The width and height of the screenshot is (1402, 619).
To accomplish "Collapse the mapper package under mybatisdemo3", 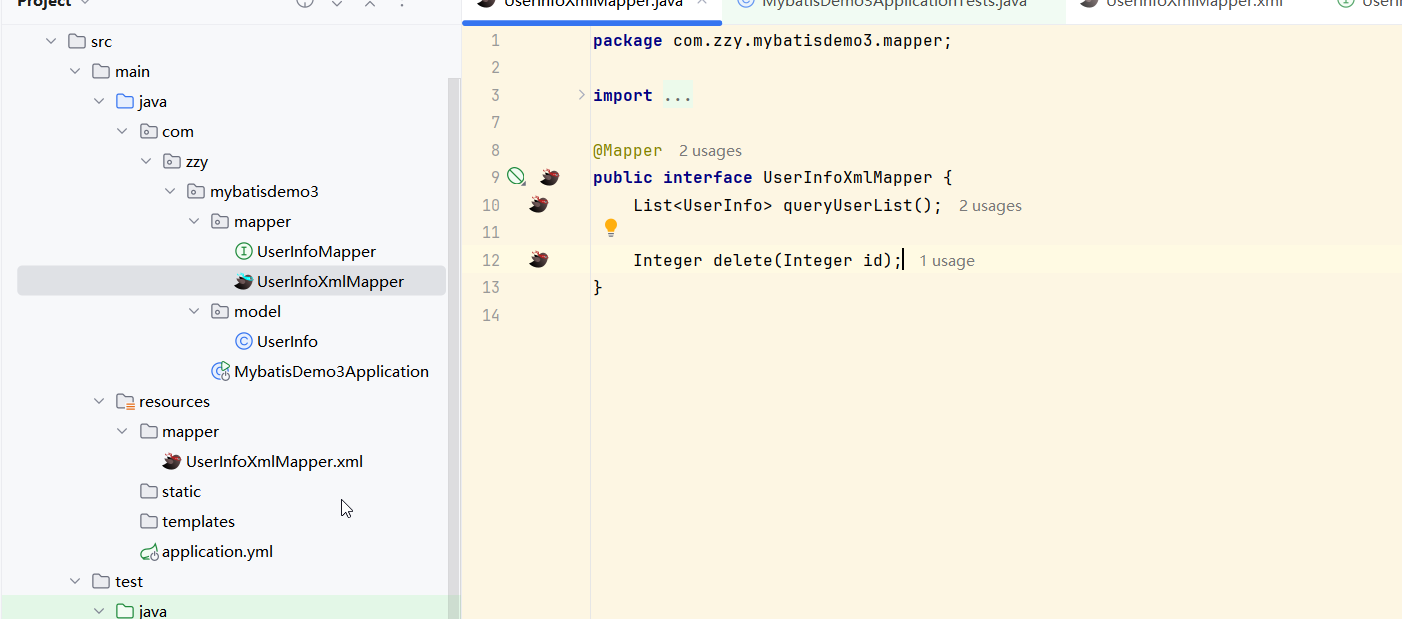I will [x=194, y=221].
